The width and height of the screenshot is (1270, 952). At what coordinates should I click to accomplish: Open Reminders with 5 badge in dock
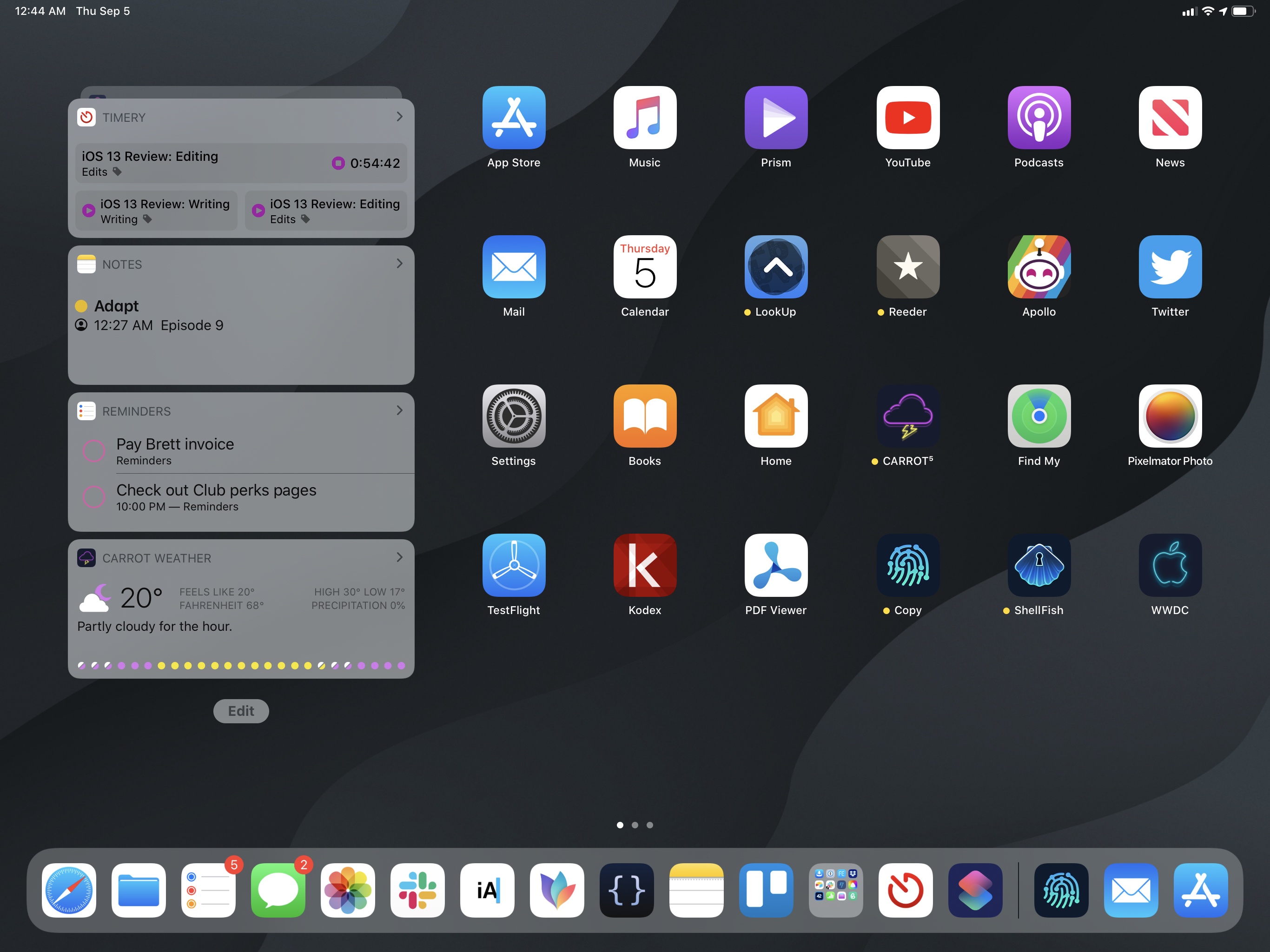(208, 890)
